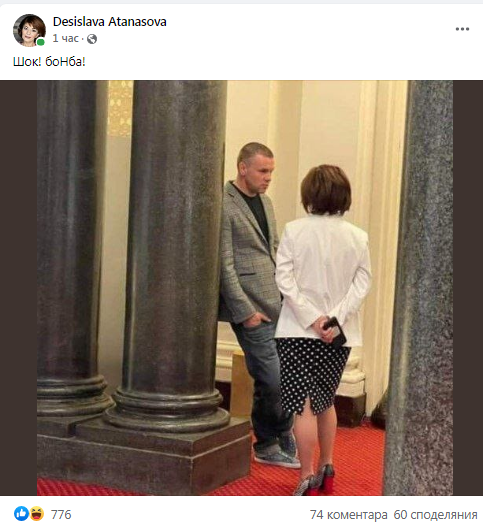Click the dark left margin beside the photo
Image resolution: width=483 pixels, height=526 pixels.
pyautogui.click(x=18, y=288)
